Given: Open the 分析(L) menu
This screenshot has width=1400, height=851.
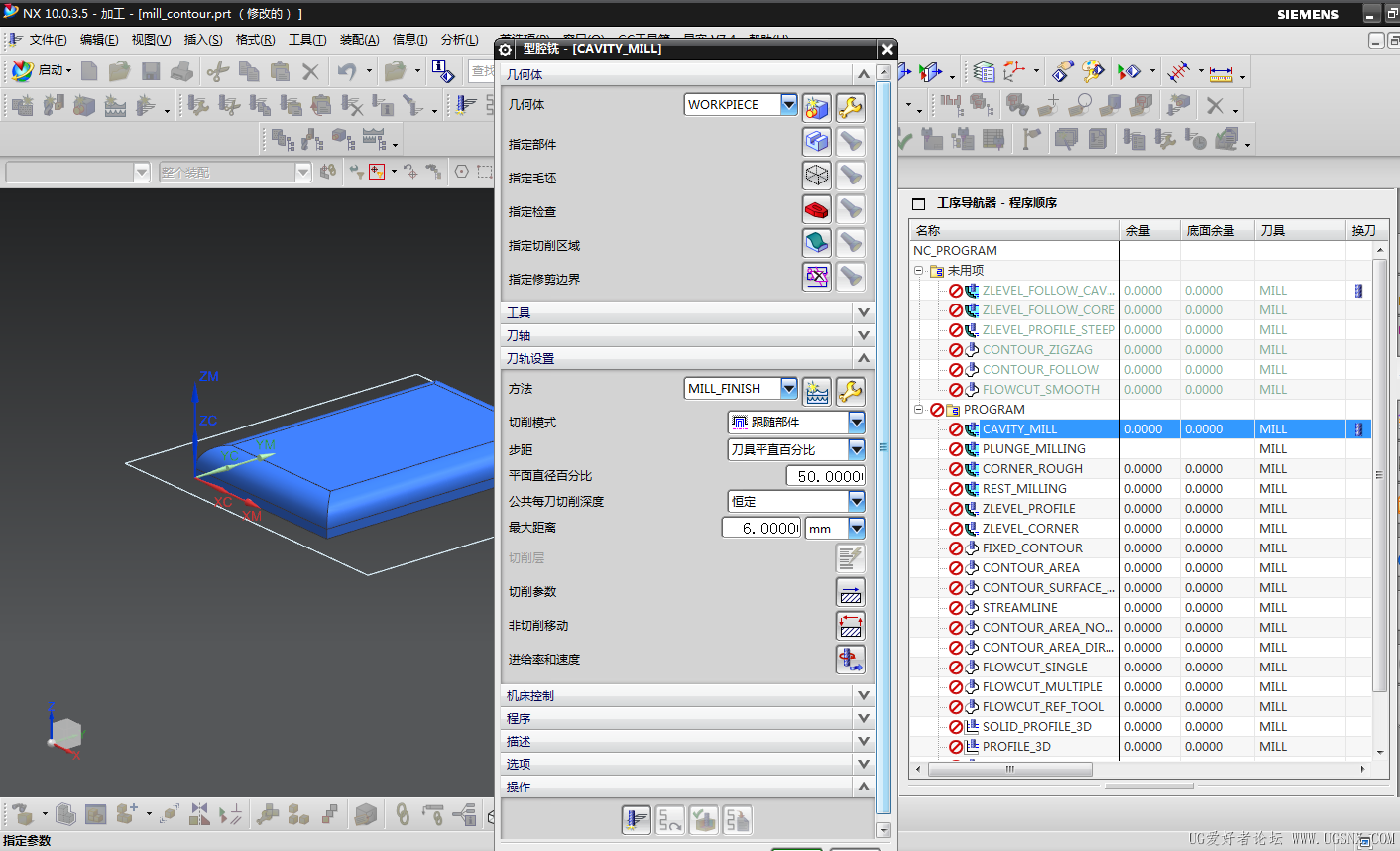Looking at the screenshot, I should [459, 40].
